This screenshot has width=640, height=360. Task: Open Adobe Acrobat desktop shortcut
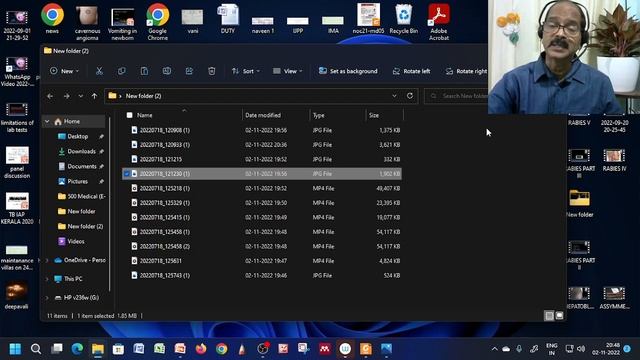point(439,22)
